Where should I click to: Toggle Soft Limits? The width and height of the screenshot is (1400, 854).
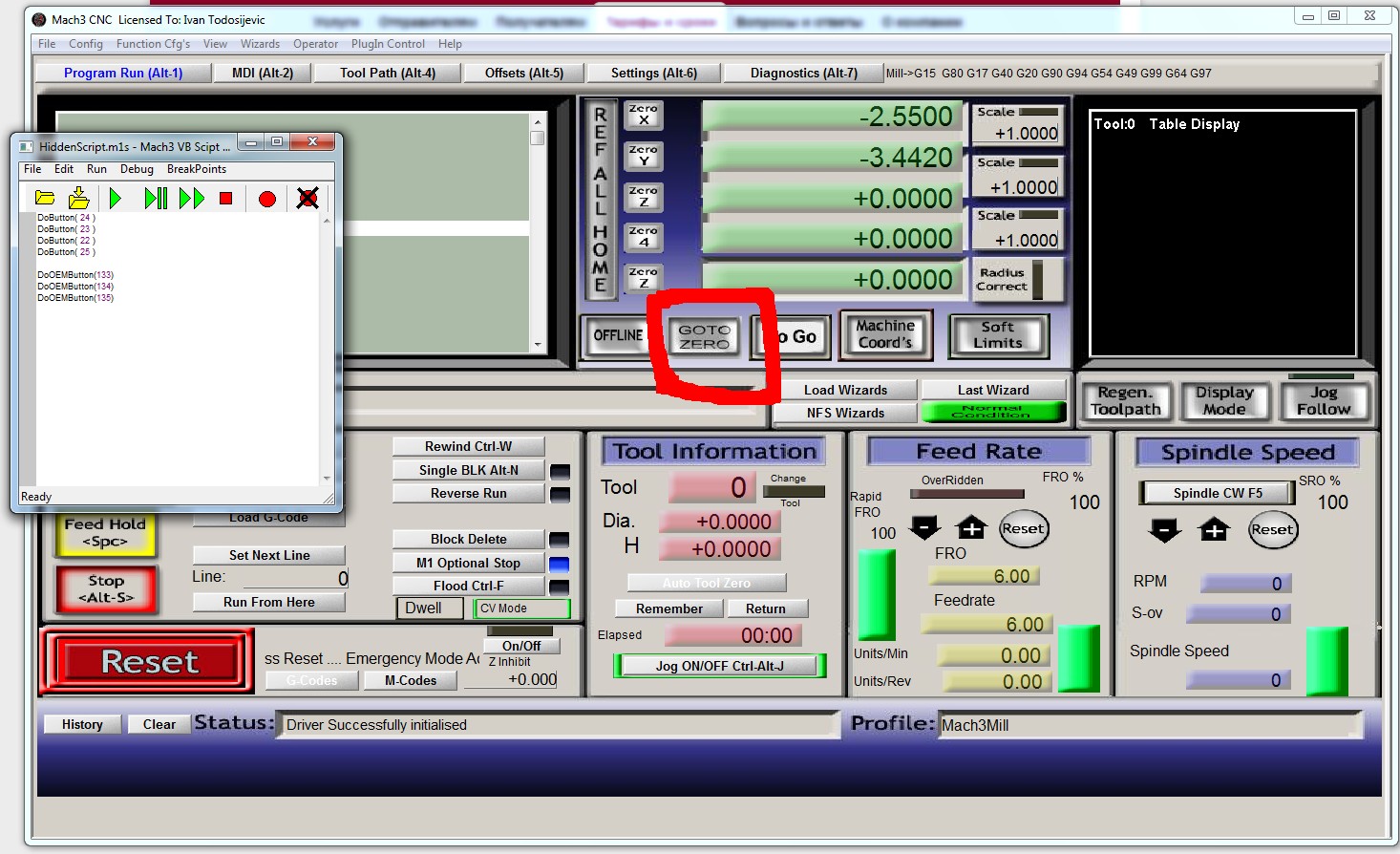(x=998, y=335)
